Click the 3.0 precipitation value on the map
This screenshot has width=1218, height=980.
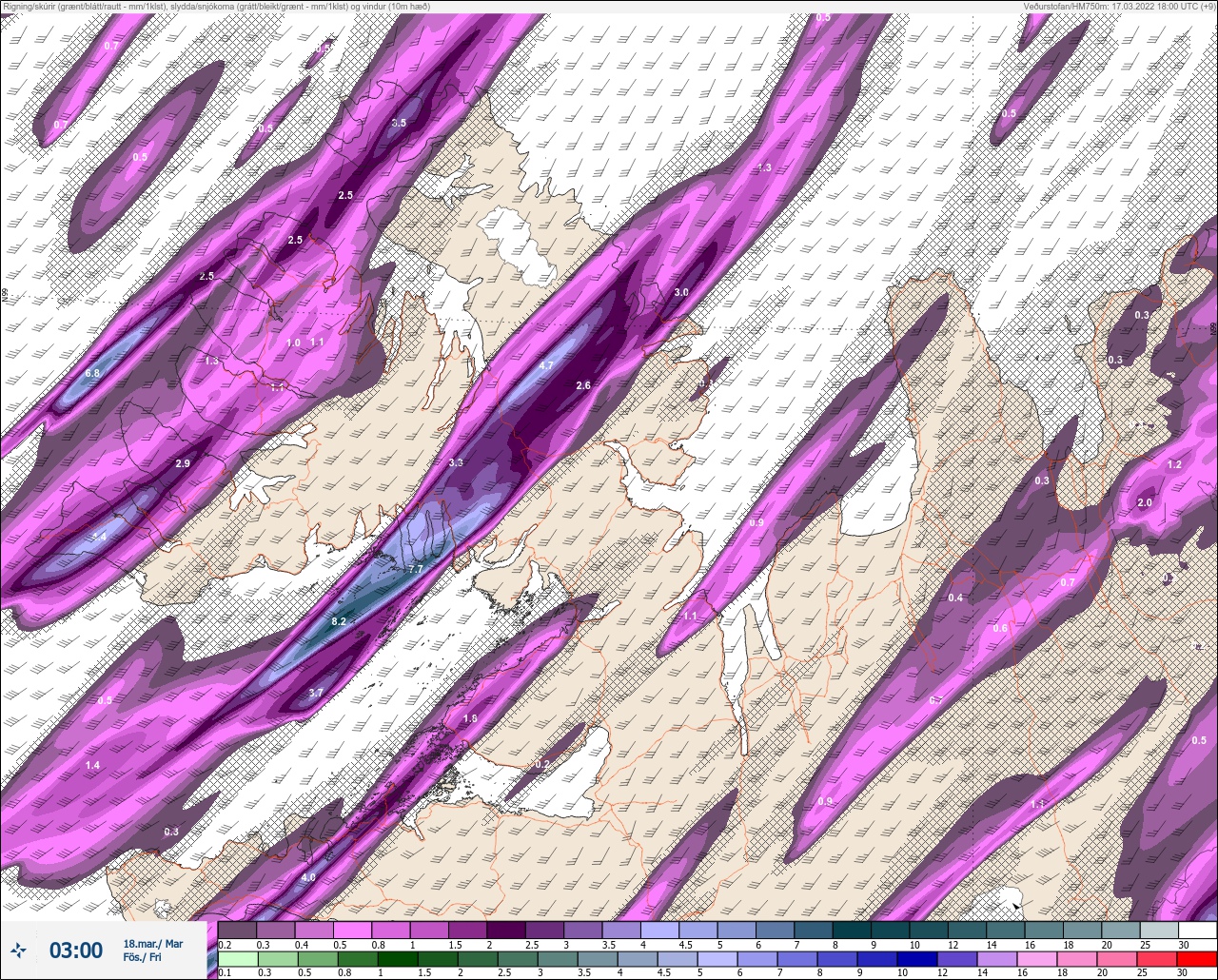click(681, 292)
